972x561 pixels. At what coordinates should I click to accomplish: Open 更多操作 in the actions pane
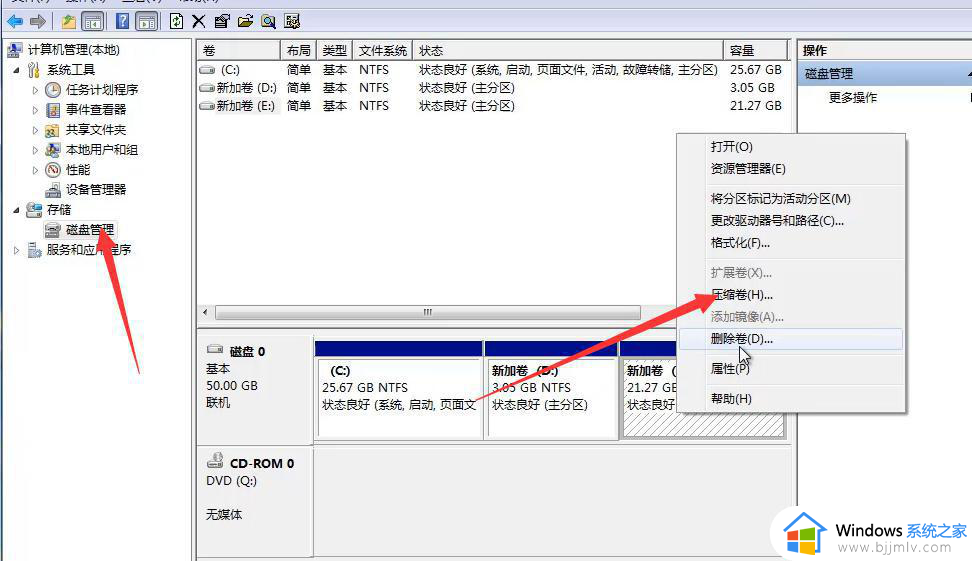click(x=853, y=98)
